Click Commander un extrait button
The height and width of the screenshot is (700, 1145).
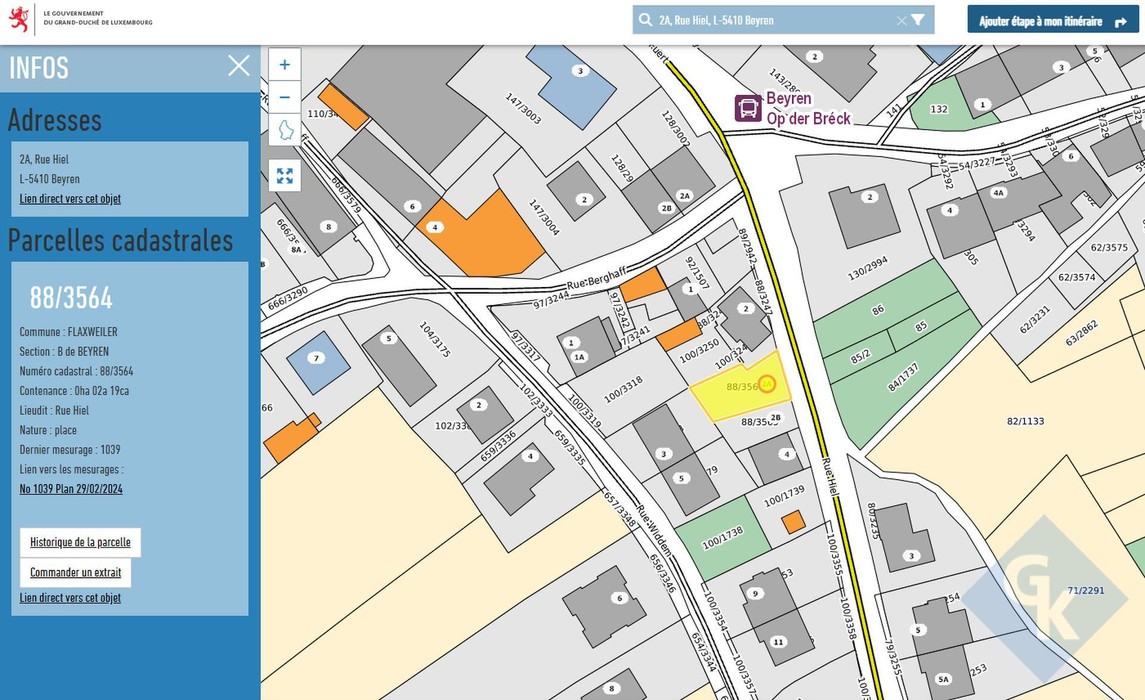coord(75,572)
